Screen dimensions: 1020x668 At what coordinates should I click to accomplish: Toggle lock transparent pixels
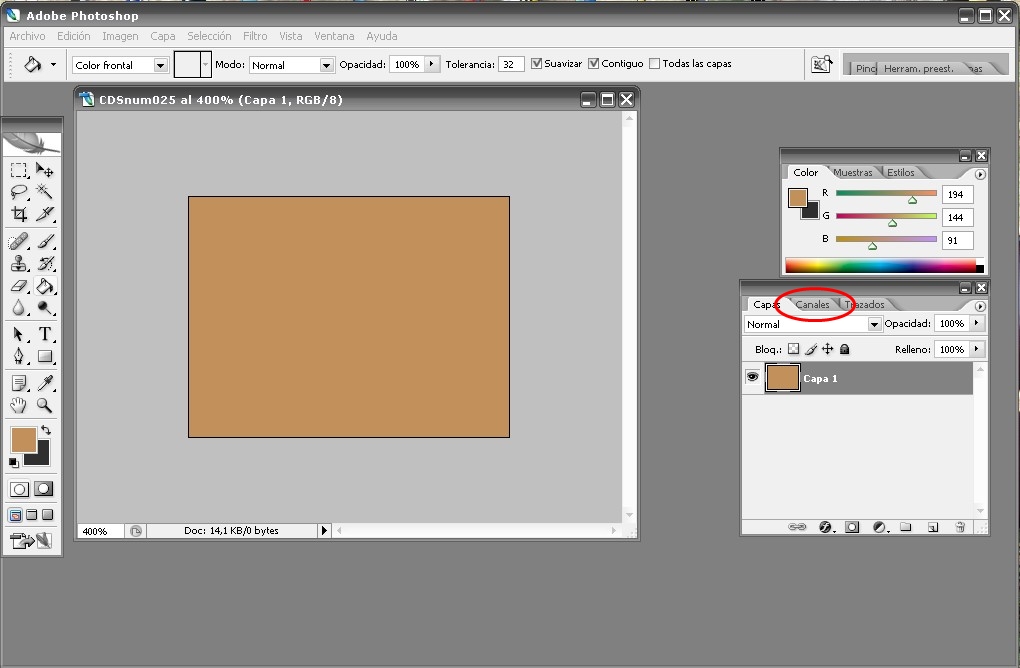794,349
